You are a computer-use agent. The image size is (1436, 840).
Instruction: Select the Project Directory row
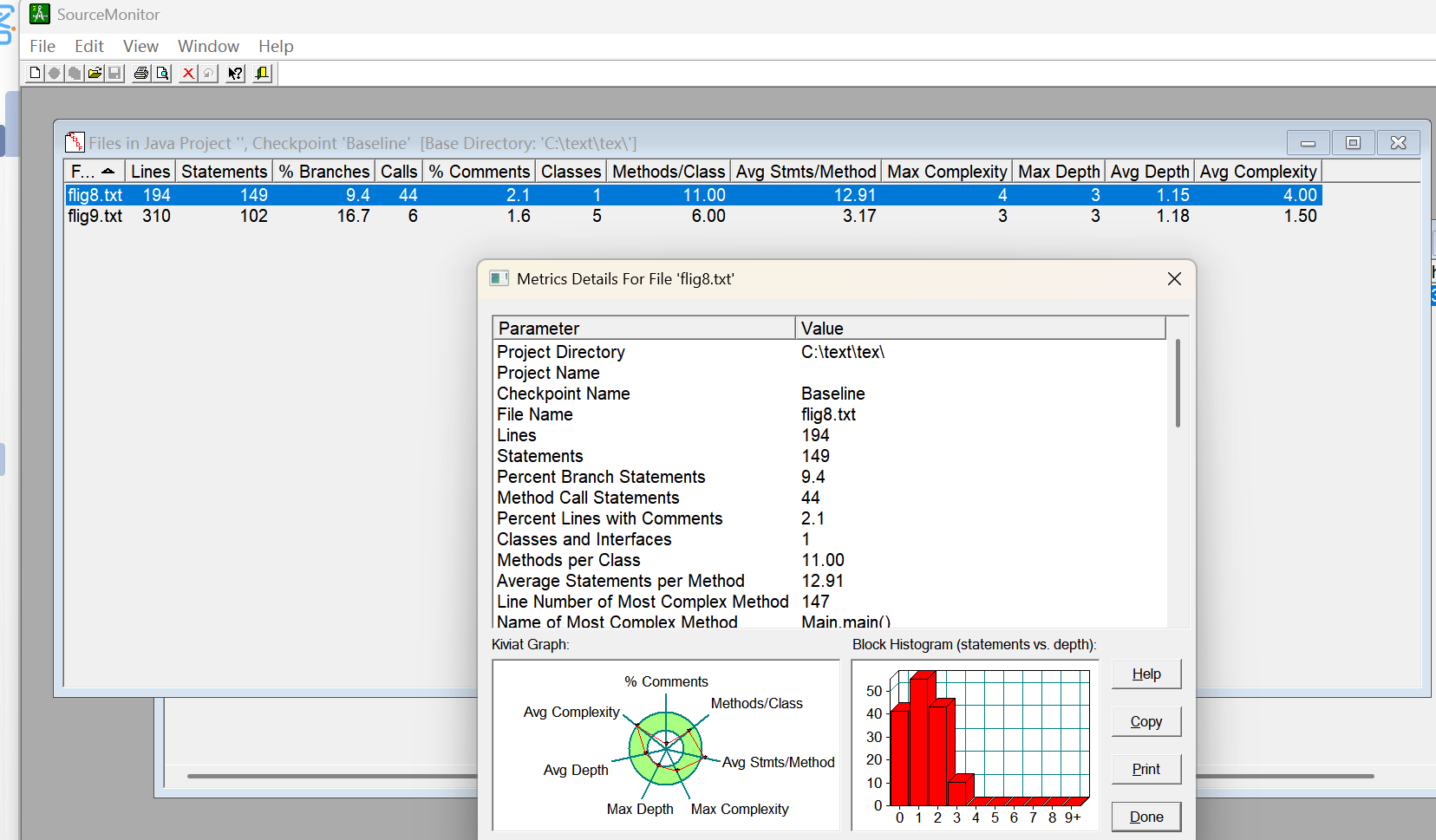pyautogui.click(x=830, y=352)
